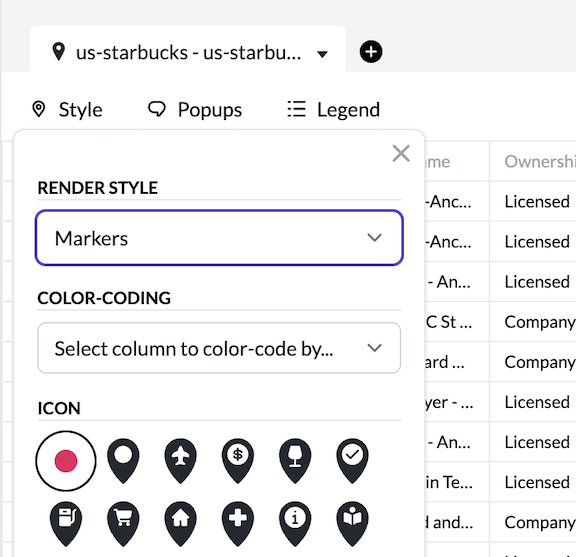The width and height of the screenshot is (576, 557).
Task: Choose the shopping cart pin marker icon
Action: pyautogui.click(x=123, y=524)
